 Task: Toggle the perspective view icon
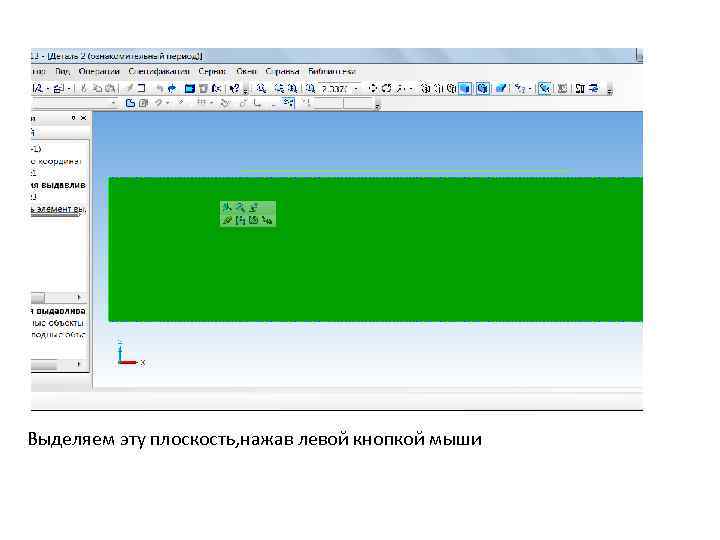(x=501, y=88)
